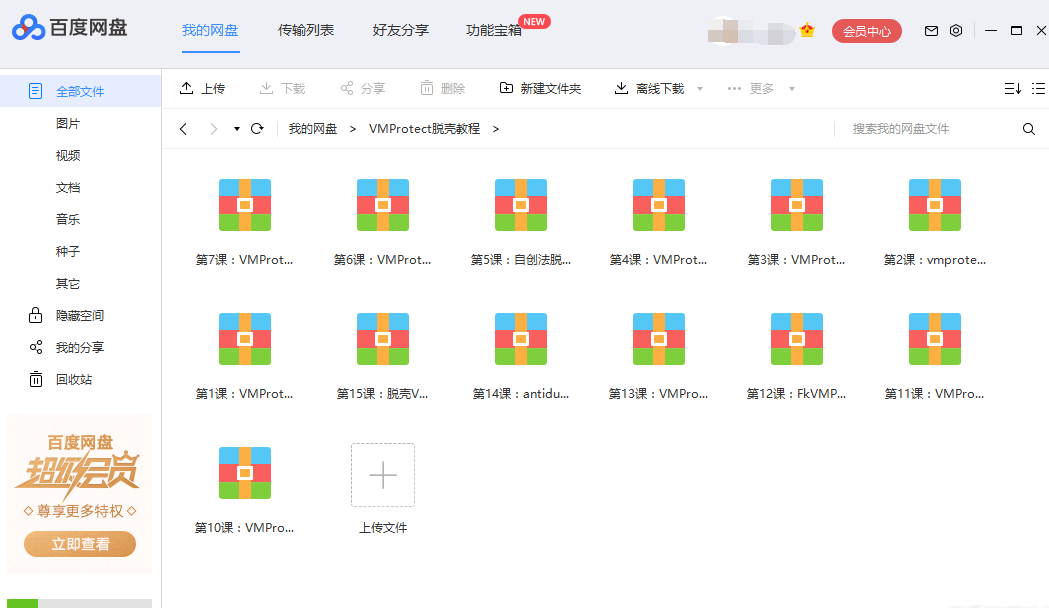Open 隐藏空间 with the lock icon
This screenshot has height=608, width=1049.
tap(66, 315)
